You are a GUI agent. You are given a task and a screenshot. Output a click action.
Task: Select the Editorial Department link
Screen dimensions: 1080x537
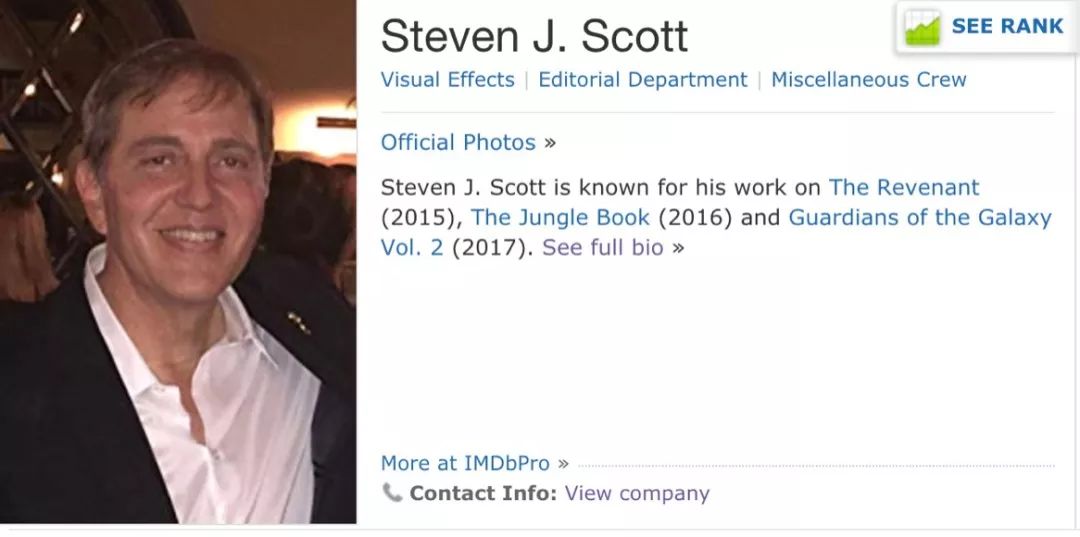(x=643, y=80)
